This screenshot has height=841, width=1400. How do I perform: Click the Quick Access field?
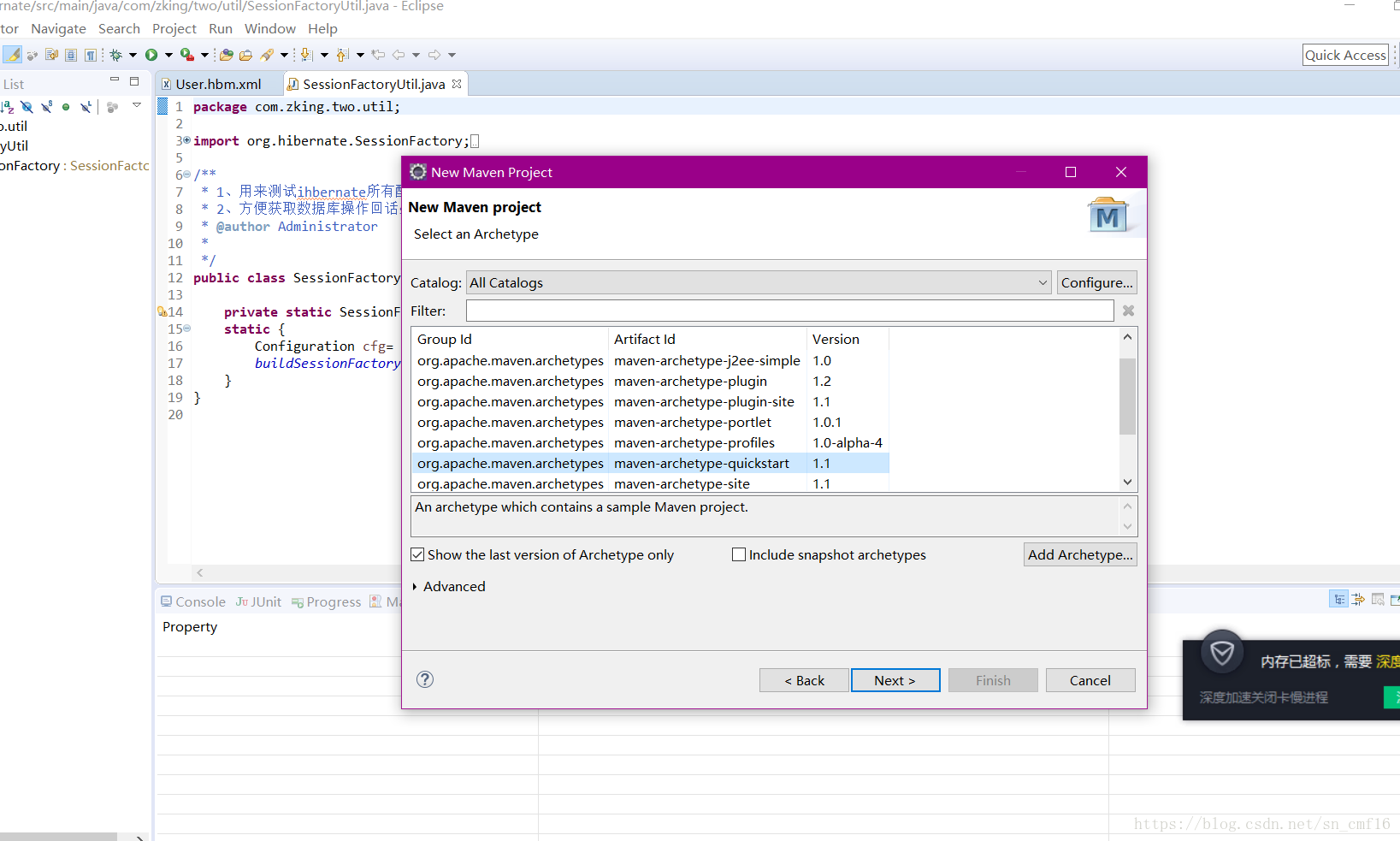[1345, 55]
